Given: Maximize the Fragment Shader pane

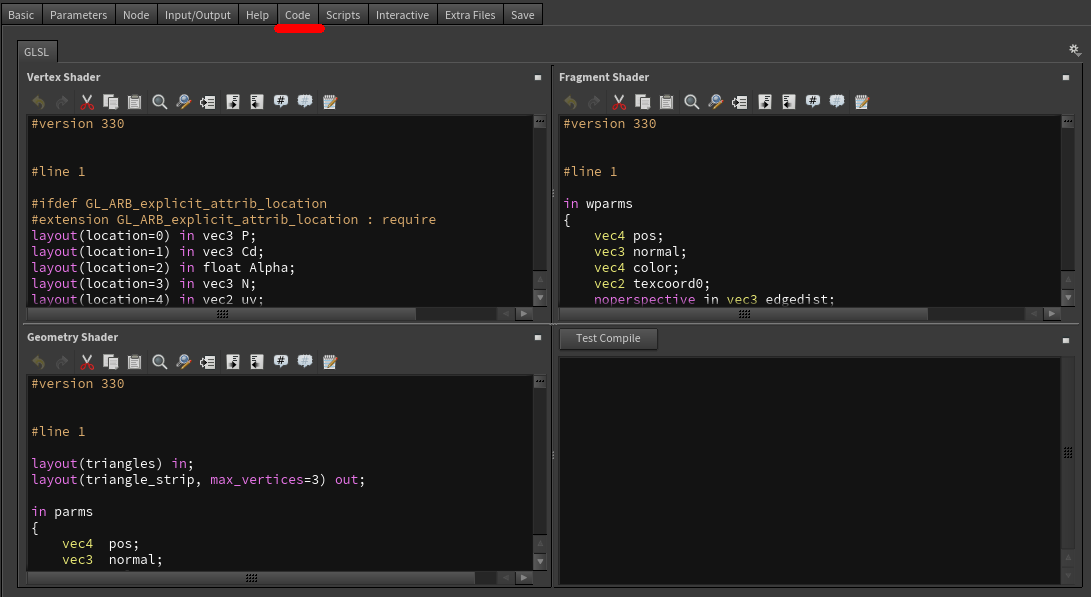Looking at the screenshot, I should point(1066,77).
